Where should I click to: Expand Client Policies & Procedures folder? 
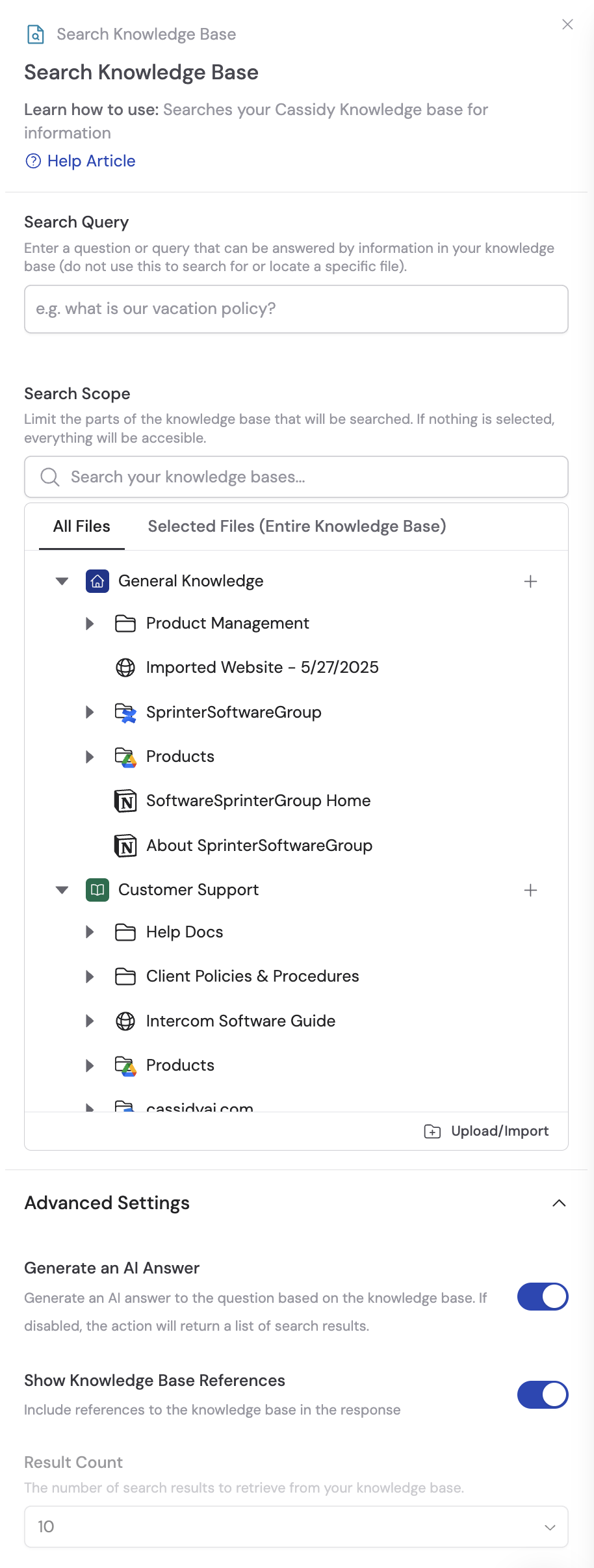pyautogui.click(x=90, y=976)
